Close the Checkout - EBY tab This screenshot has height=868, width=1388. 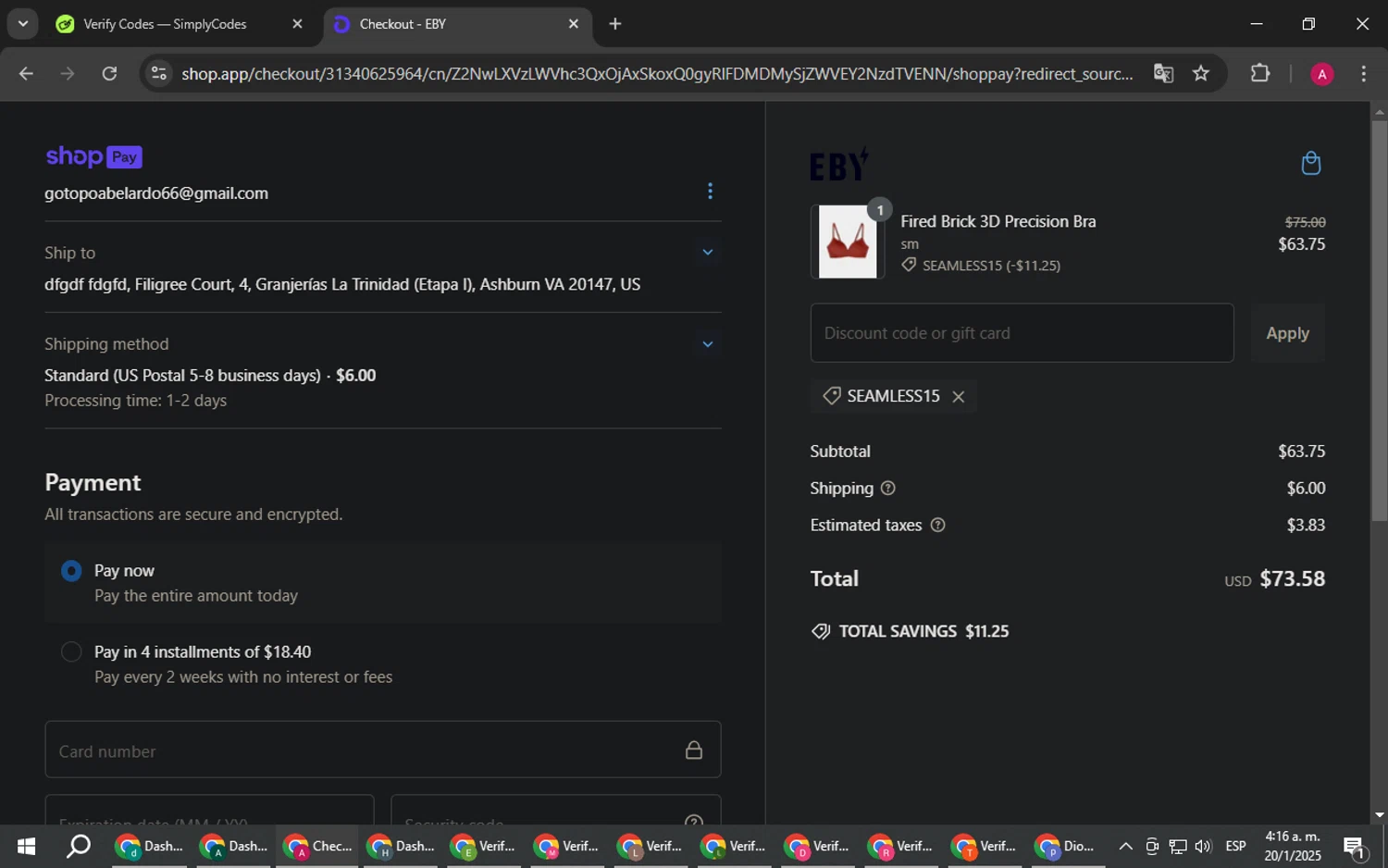tap(574, 24)
